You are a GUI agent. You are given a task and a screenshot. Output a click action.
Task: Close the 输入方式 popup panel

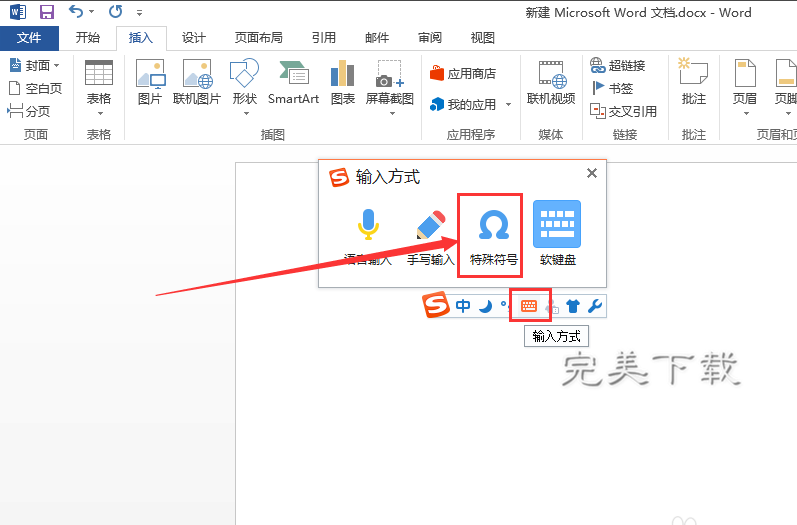[592, 173]
